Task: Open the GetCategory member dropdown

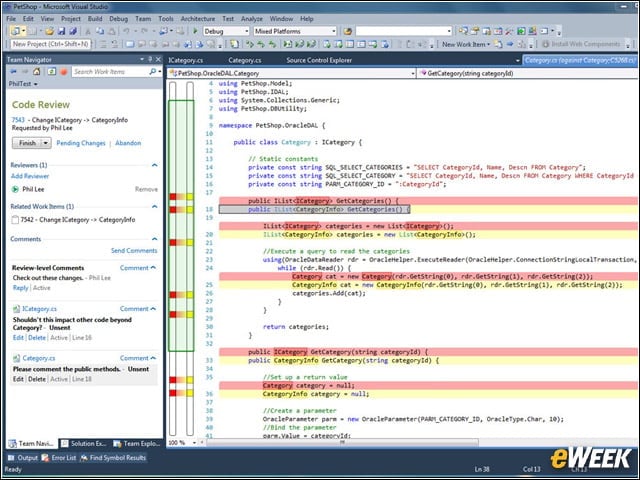Action: [531, 73]
